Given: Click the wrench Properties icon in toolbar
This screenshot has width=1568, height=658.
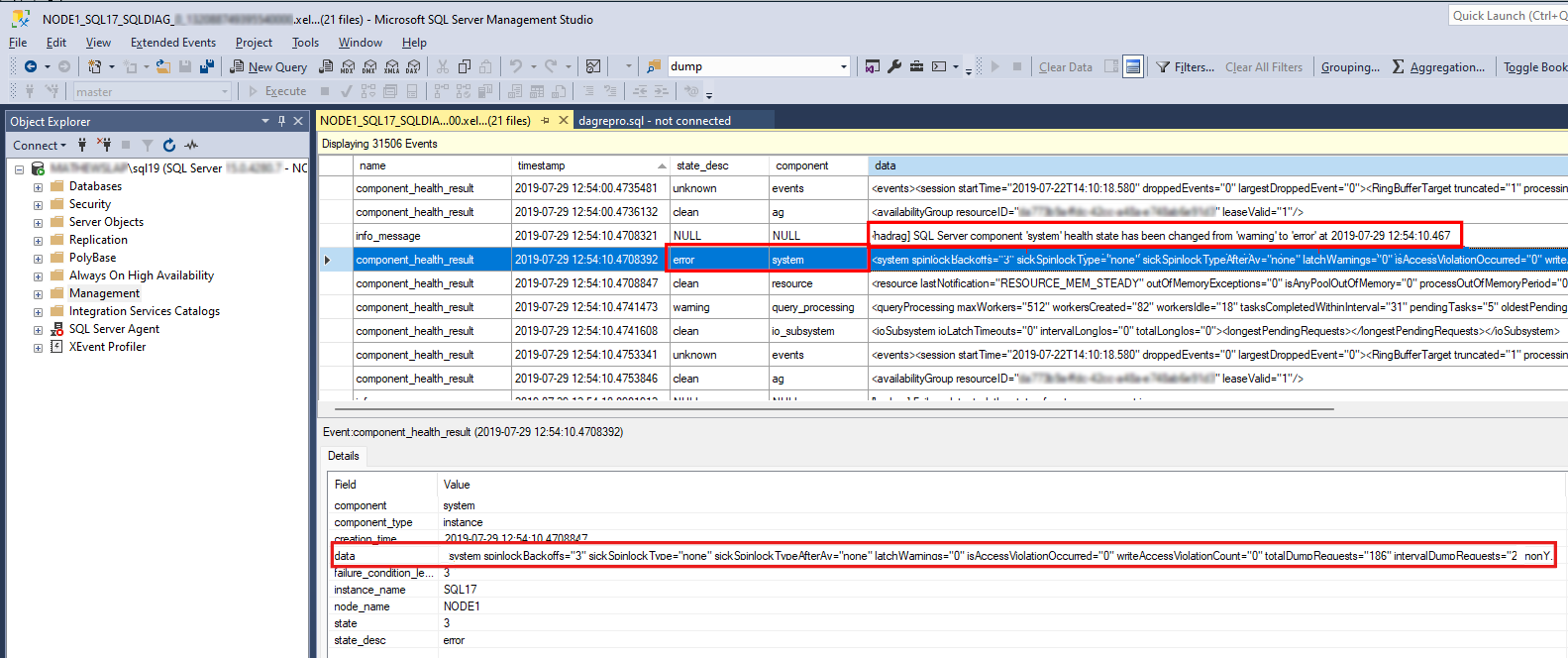Looking at the screenshot, I should click(x=894, y=67).
